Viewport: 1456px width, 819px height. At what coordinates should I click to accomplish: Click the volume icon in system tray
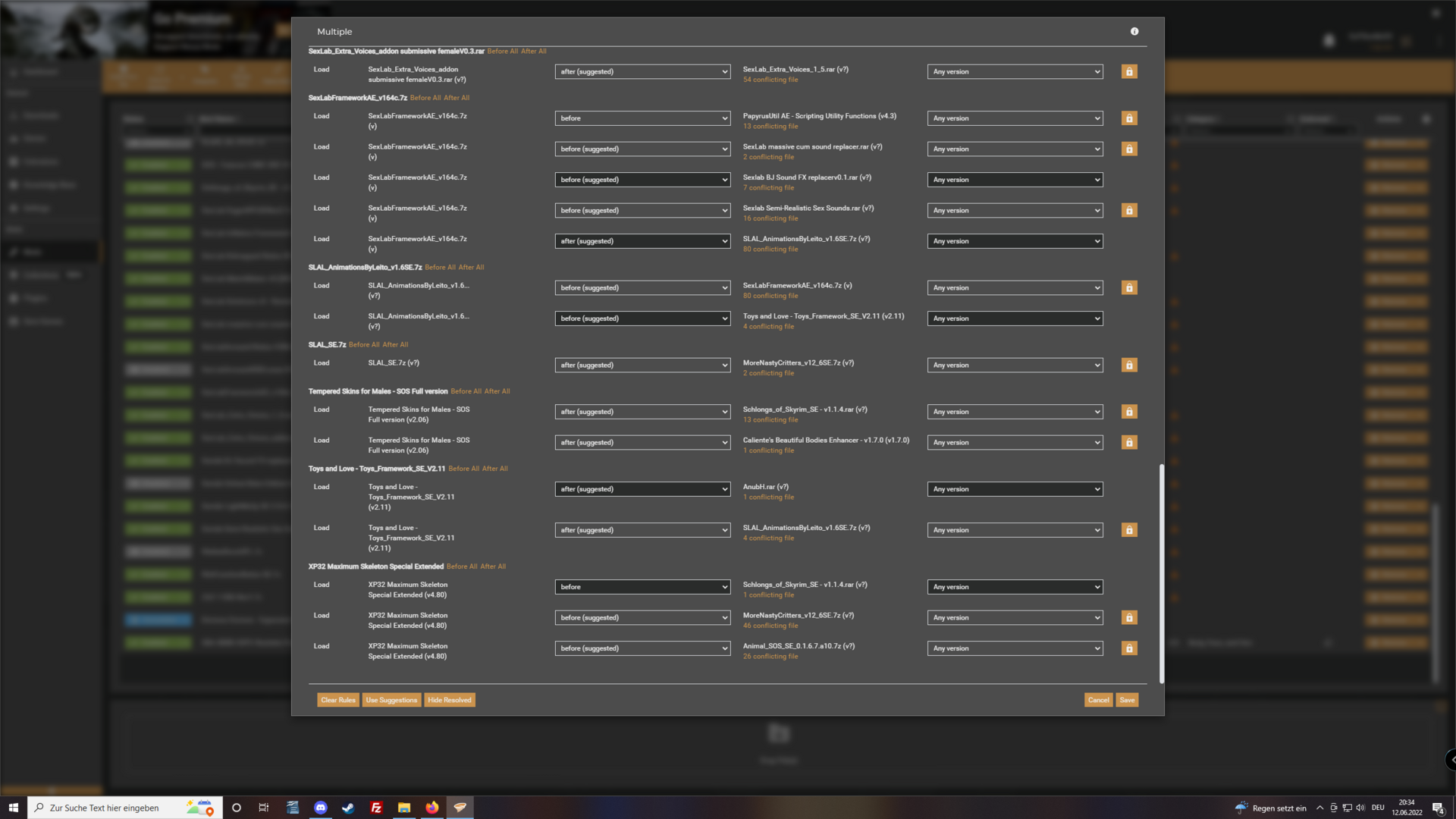click(x=1360, y=808)
